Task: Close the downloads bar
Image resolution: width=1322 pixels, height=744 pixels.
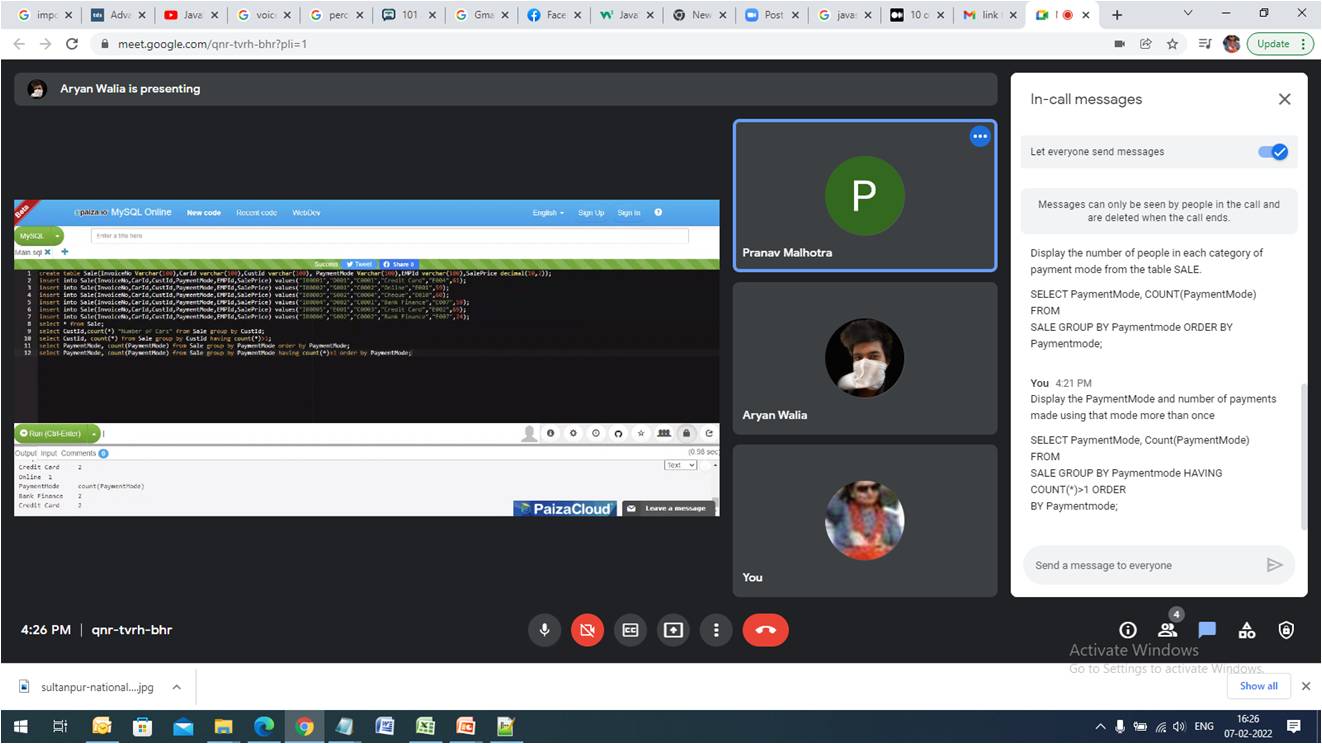Action: (x=1305, y=686)
